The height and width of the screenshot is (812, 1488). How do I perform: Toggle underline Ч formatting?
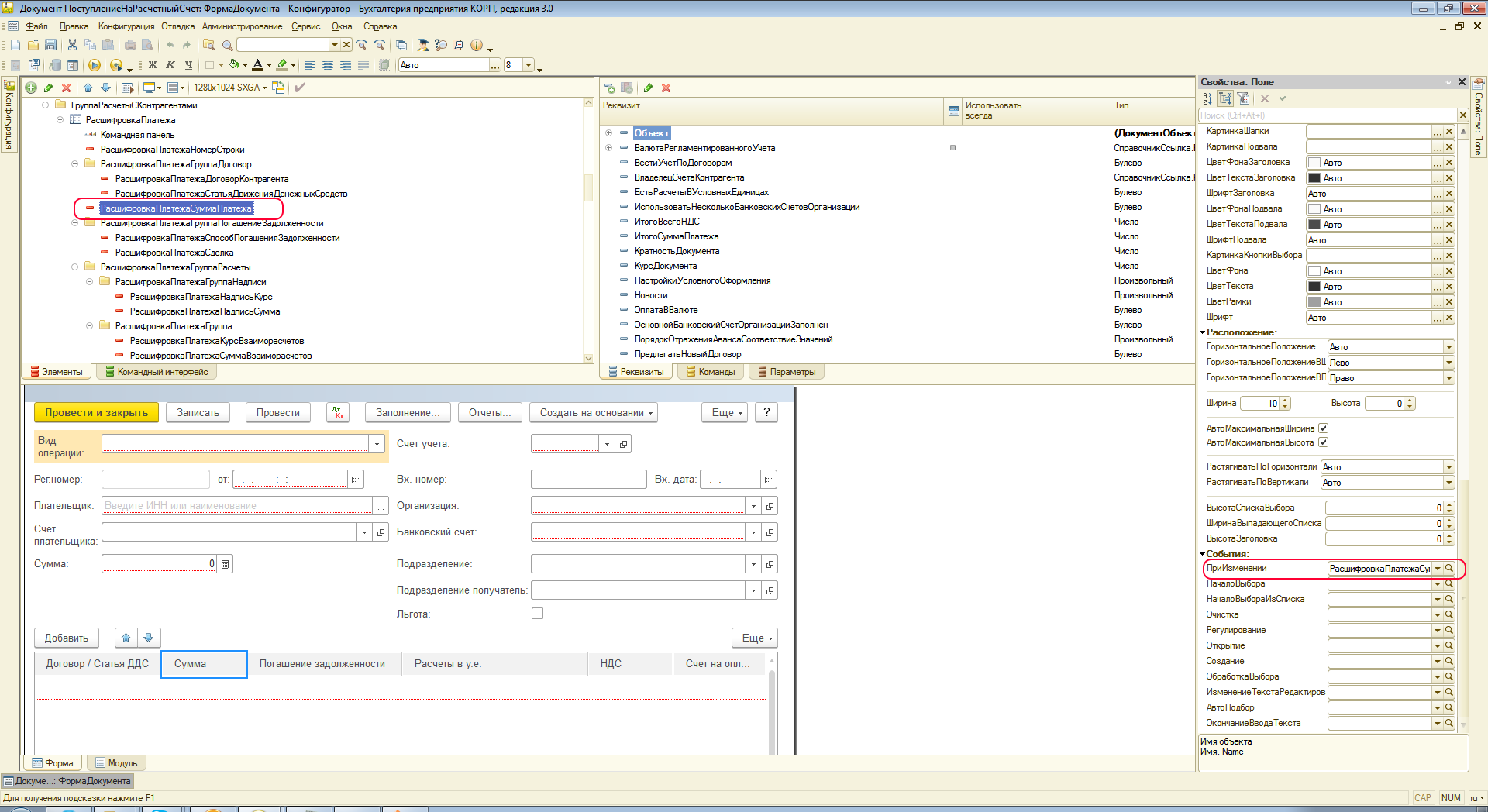click(188, 65)
